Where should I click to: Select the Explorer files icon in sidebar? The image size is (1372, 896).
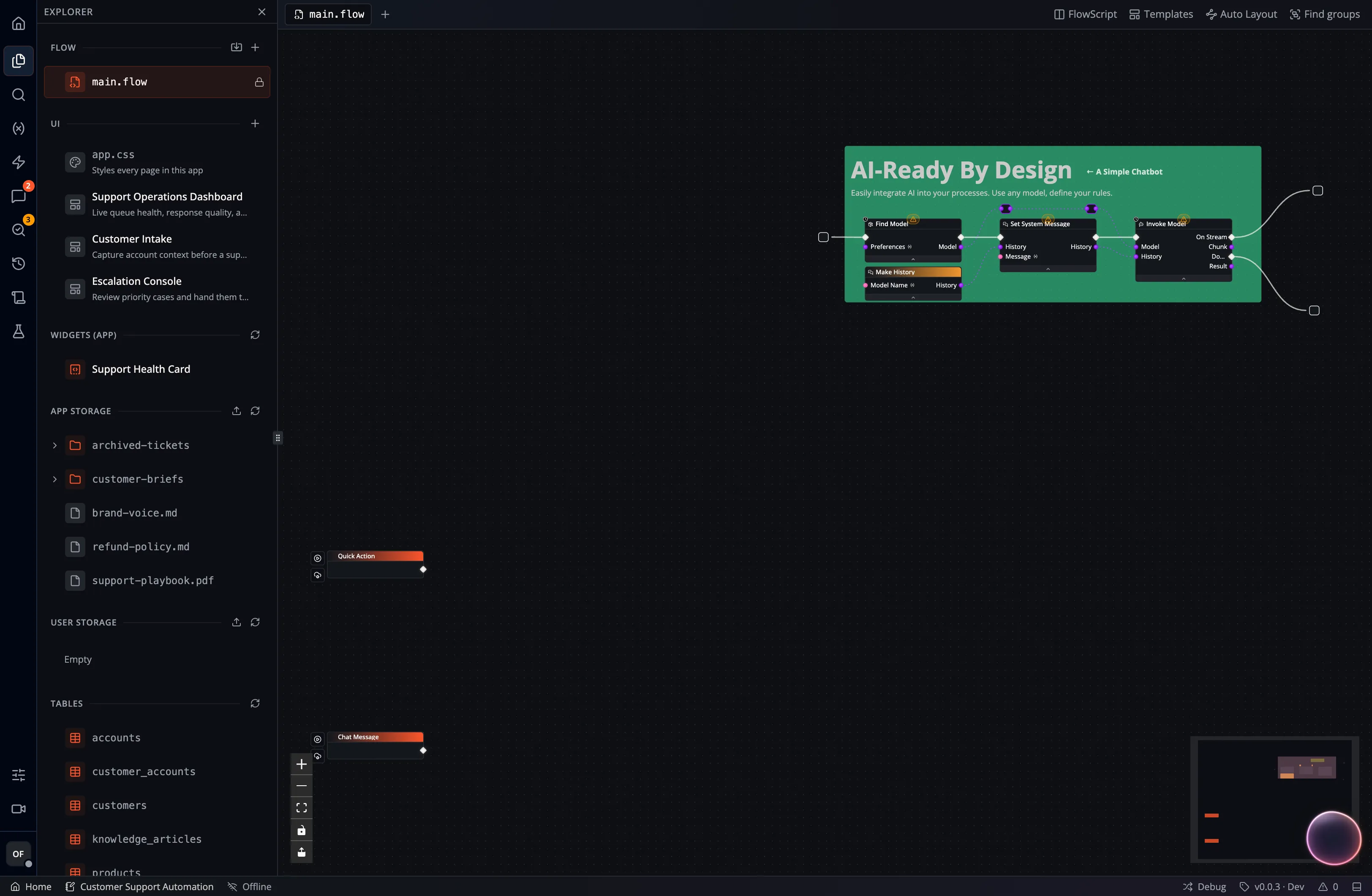tap(19, 60)
